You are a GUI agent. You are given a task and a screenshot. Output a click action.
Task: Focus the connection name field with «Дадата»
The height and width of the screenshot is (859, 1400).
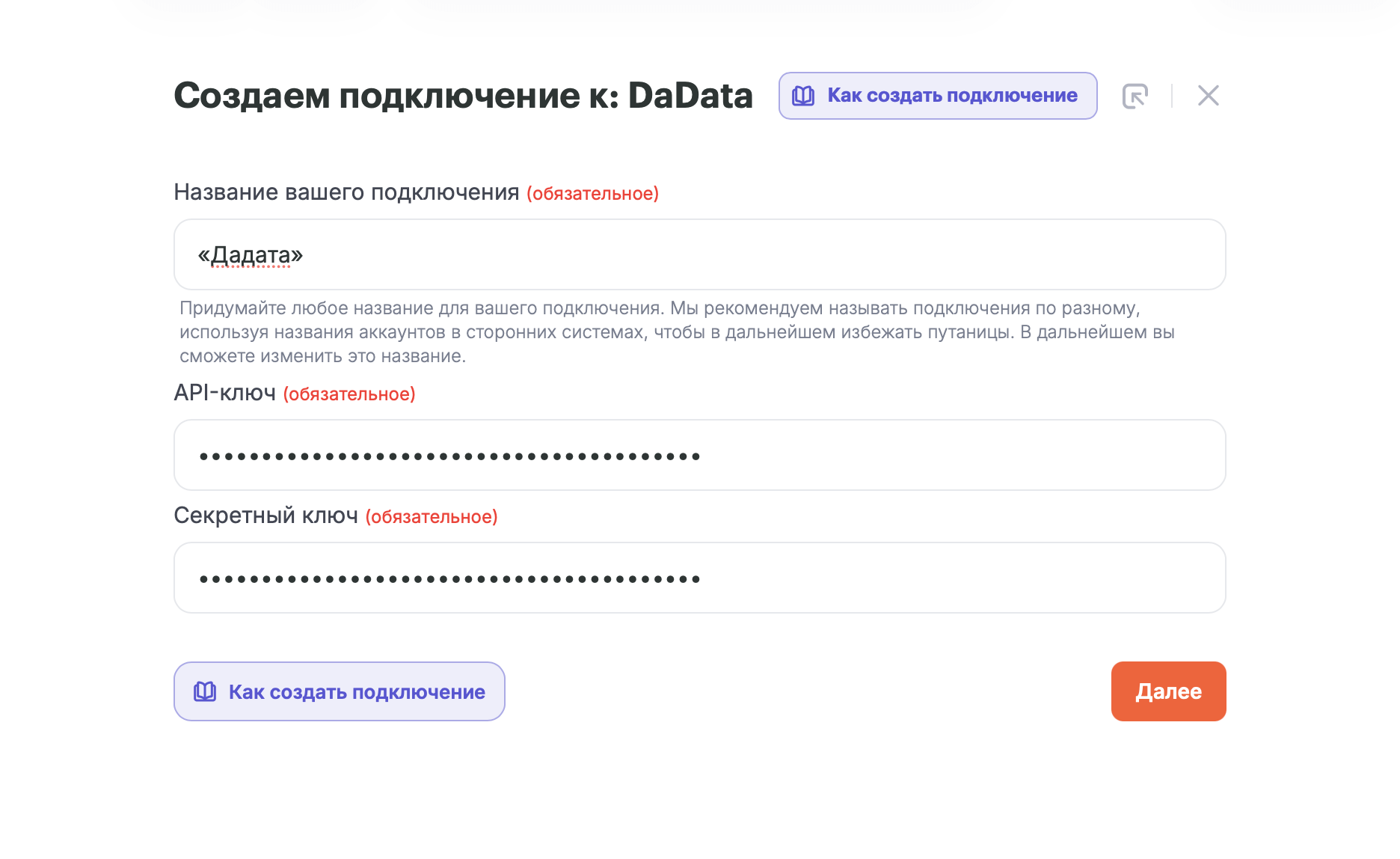(x=699, y=254)
